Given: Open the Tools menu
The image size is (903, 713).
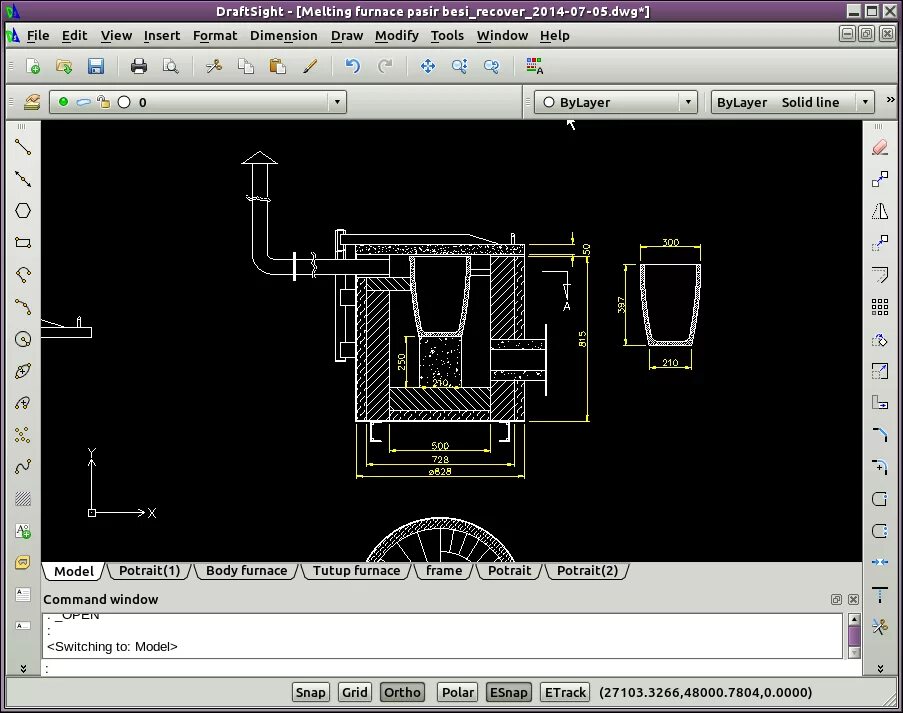Looking at the screenshot, I should (x=447, y=36).
